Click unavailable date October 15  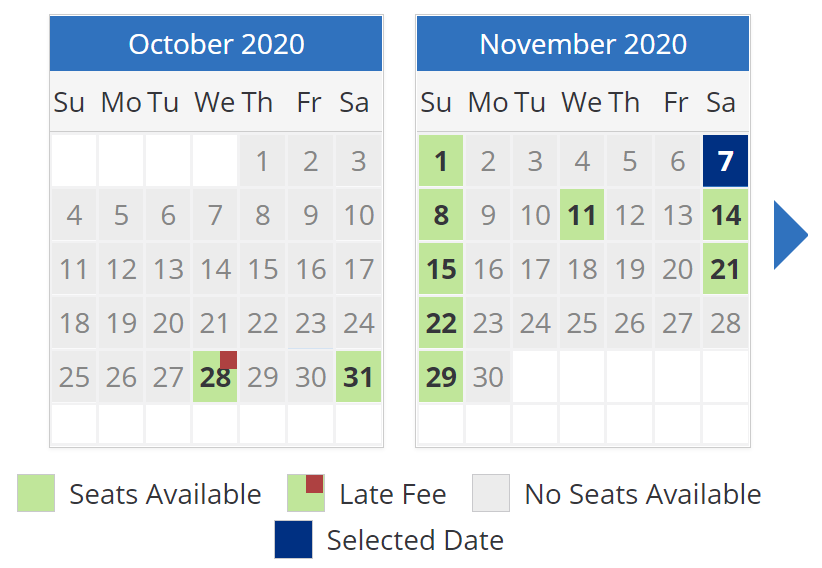click(x=263, y=269)
